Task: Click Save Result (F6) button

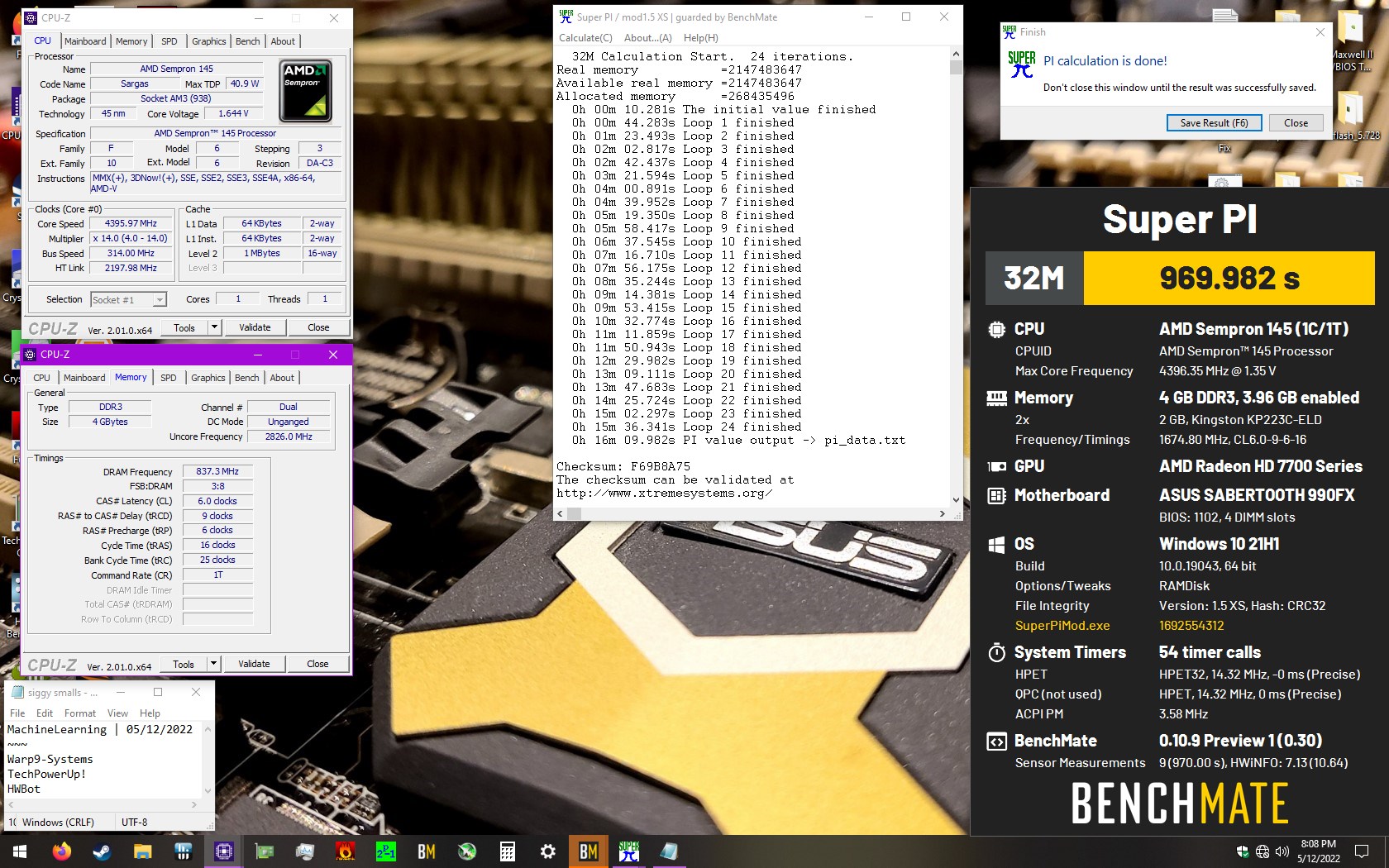Action: 1214,123
